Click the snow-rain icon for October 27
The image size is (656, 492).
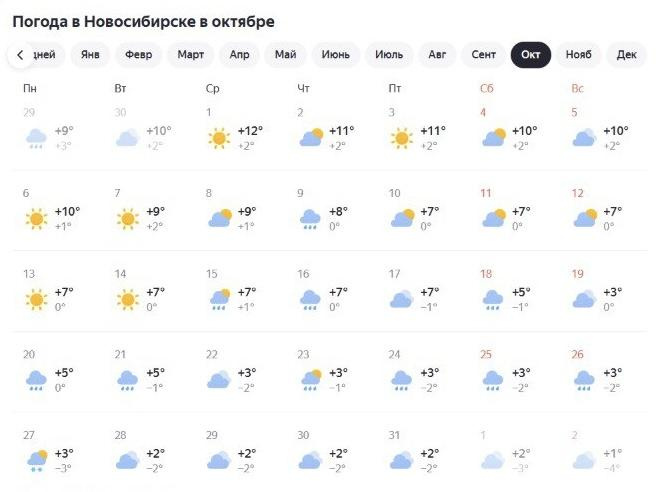point(35,460)
